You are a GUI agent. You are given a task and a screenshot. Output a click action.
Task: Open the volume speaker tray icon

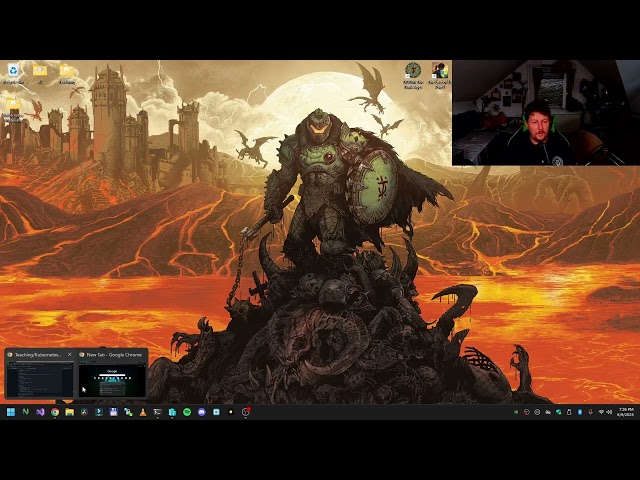tap(609, 412)
